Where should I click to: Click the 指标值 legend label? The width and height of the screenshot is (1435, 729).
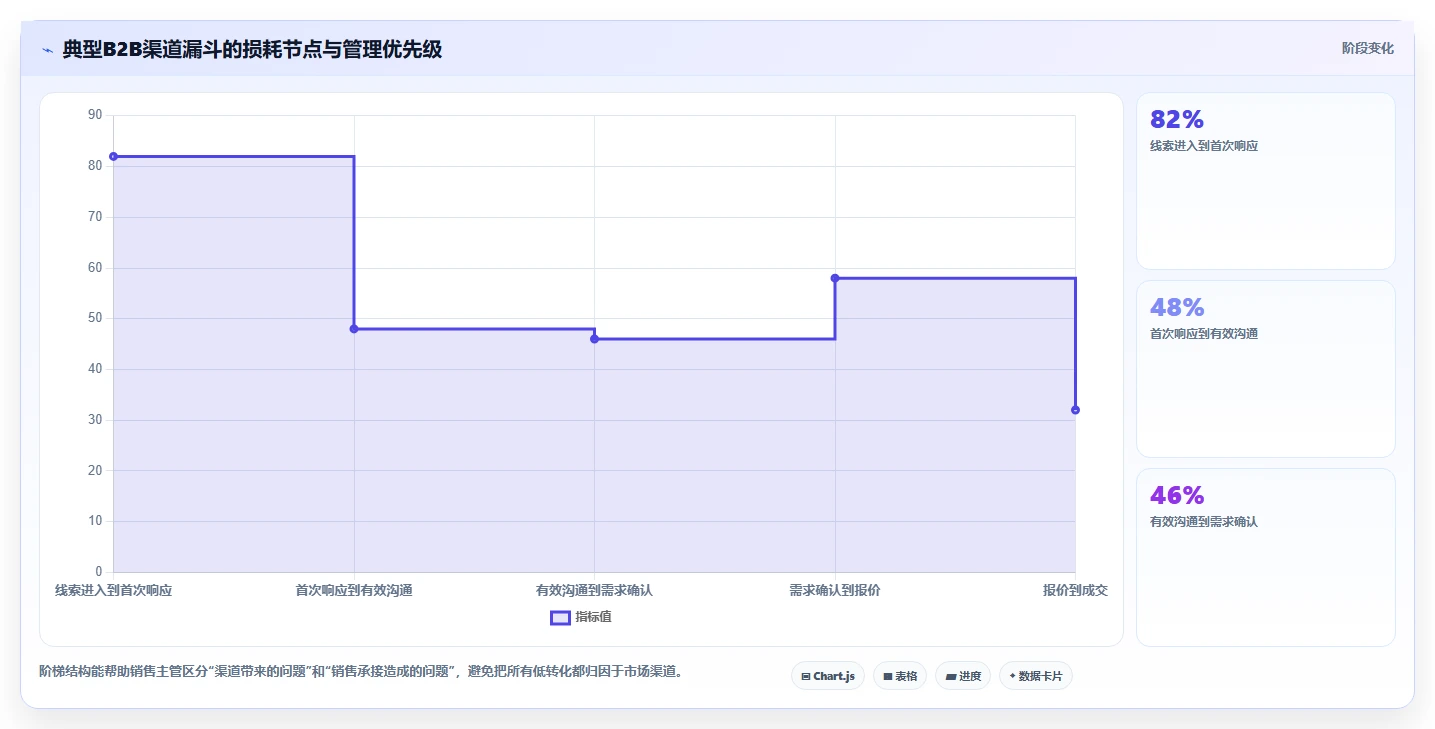point(594,618)
